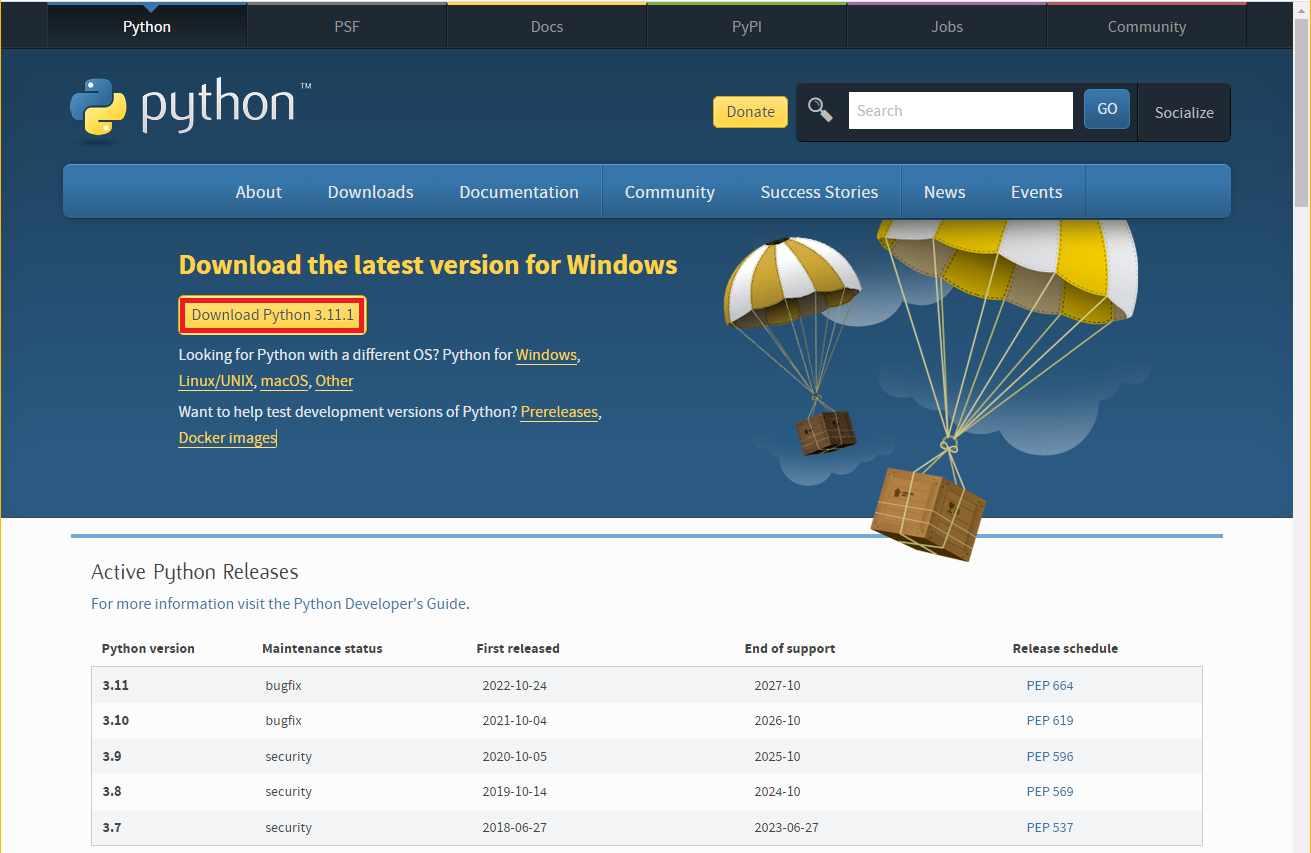Click version 3.11 in the table
The image size is (1311, 853).
coord(116,686)
